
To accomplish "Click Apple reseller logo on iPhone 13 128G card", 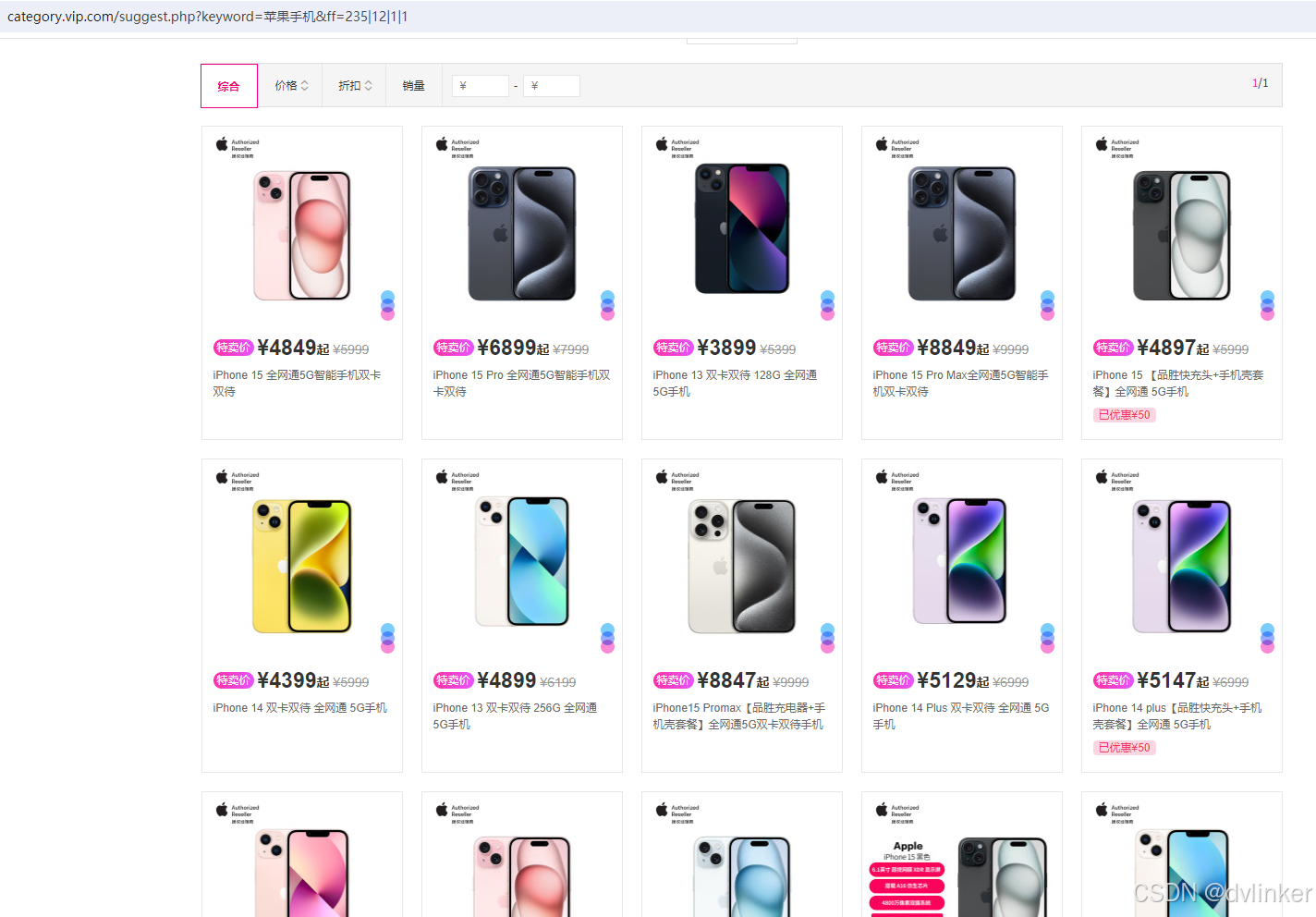I will pyautogui.click(x=677, y=148).
